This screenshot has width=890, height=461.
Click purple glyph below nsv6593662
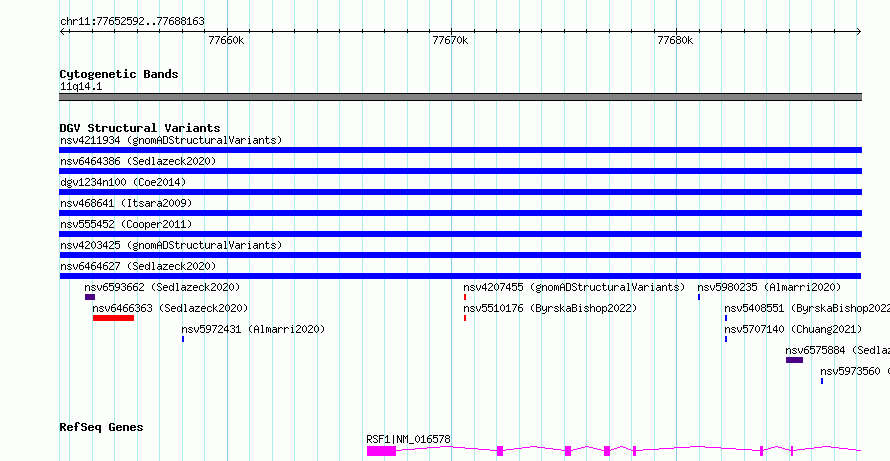click(x=90, y=297)
